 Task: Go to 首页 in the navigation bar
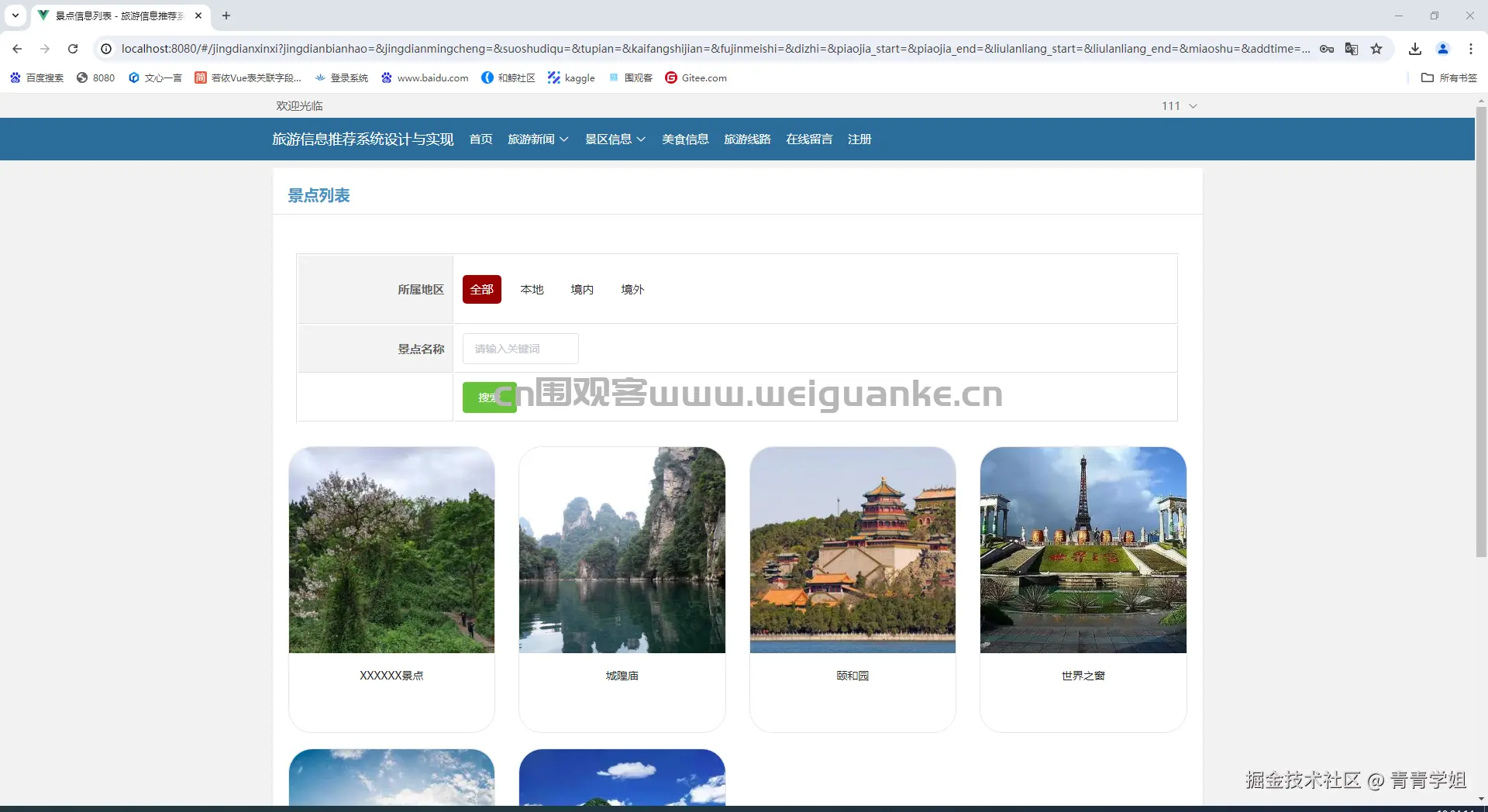coord(480,139)
